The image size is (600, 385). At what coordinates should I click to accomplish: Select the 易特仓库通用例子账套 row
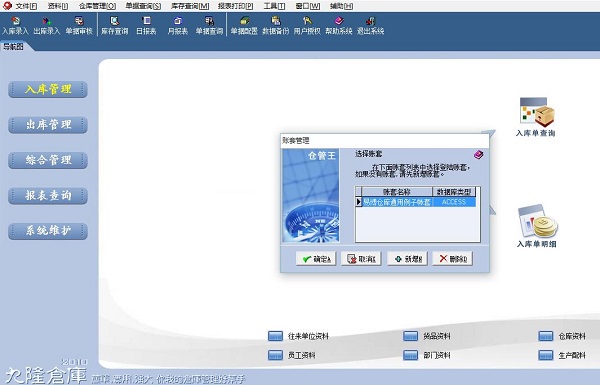click(416, 202)
